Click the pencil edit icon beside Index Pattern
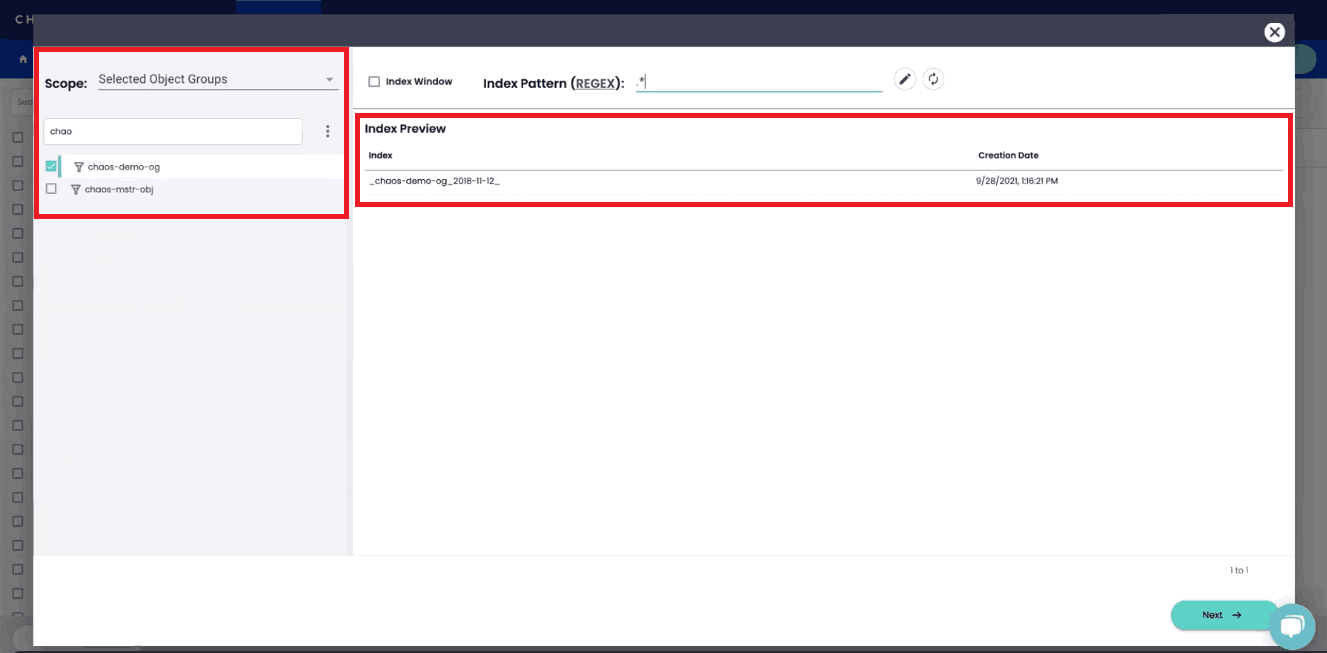The image size is (1327, 653). [x=904, y=80]
